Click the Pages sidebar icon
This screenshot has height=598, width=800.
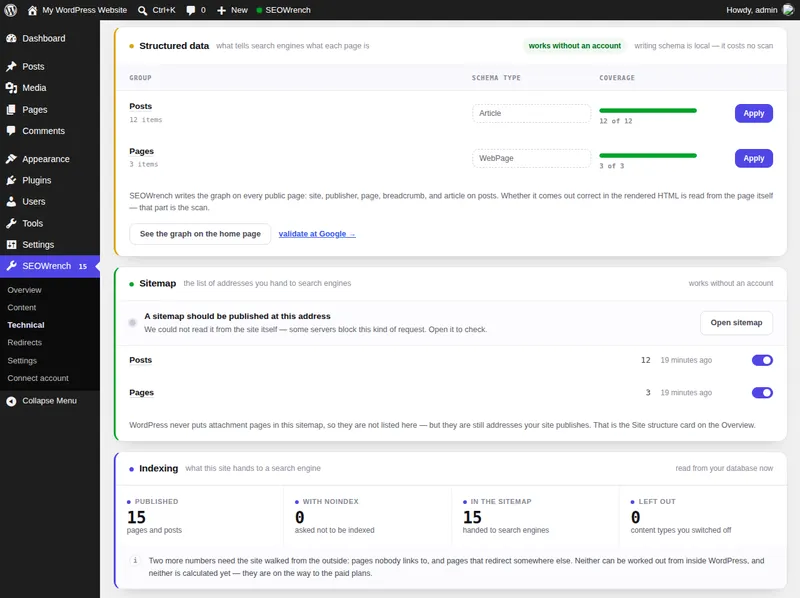point(11,110)
